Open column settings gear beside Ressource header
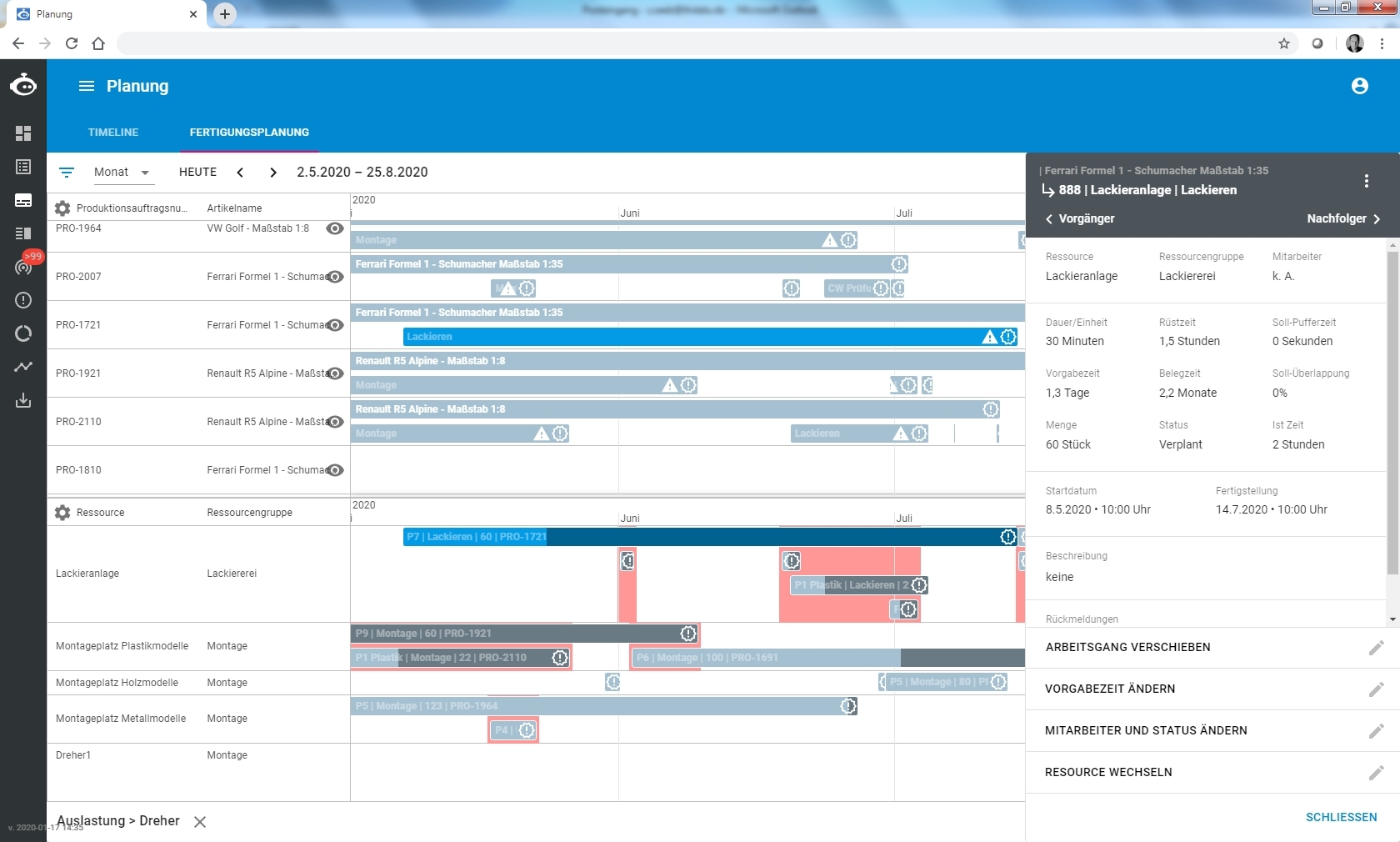 (x=62, y=513)
